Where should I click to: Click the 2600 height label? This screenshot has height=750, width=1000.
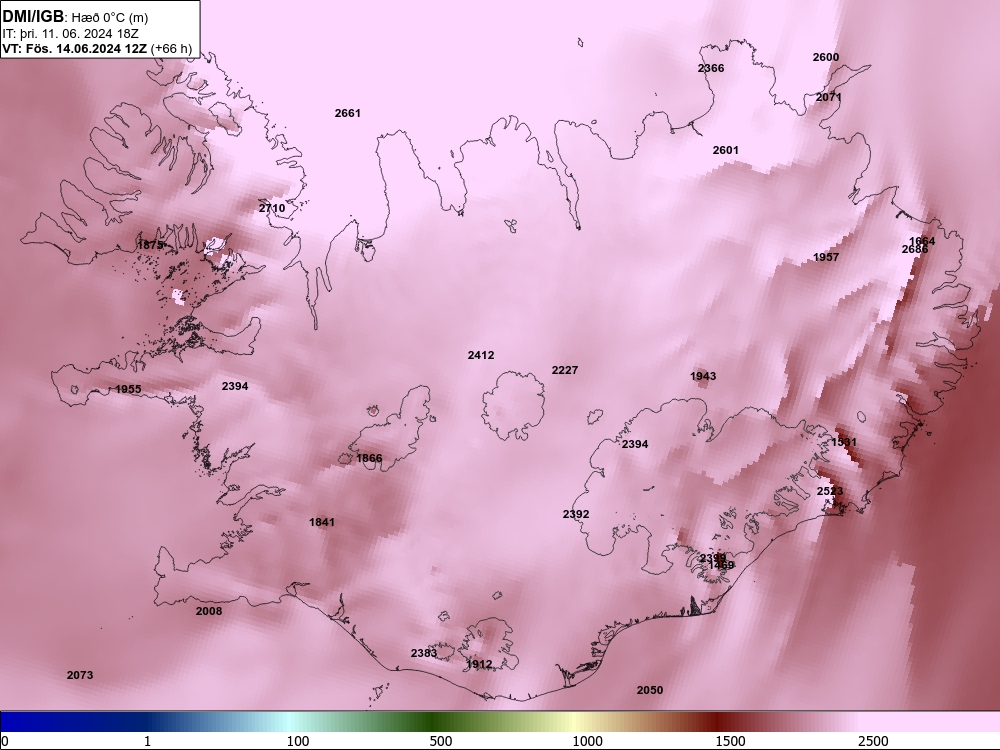point(826,57)
